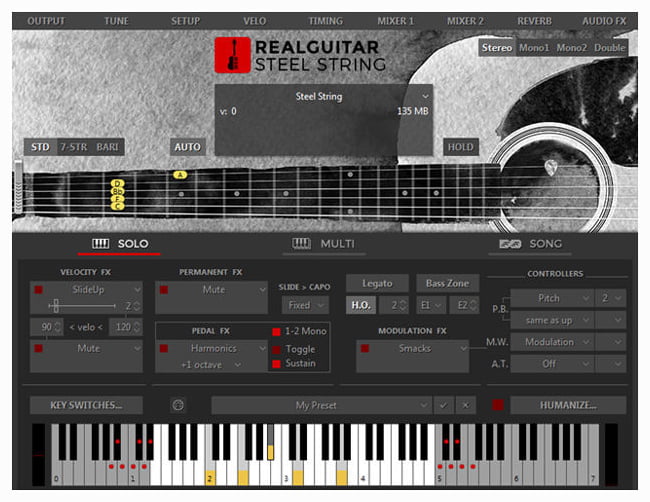Image resolution: width=650 pixels, height=502 pixels.
Task: Click the HOLD button
Action: coord(461,147)
